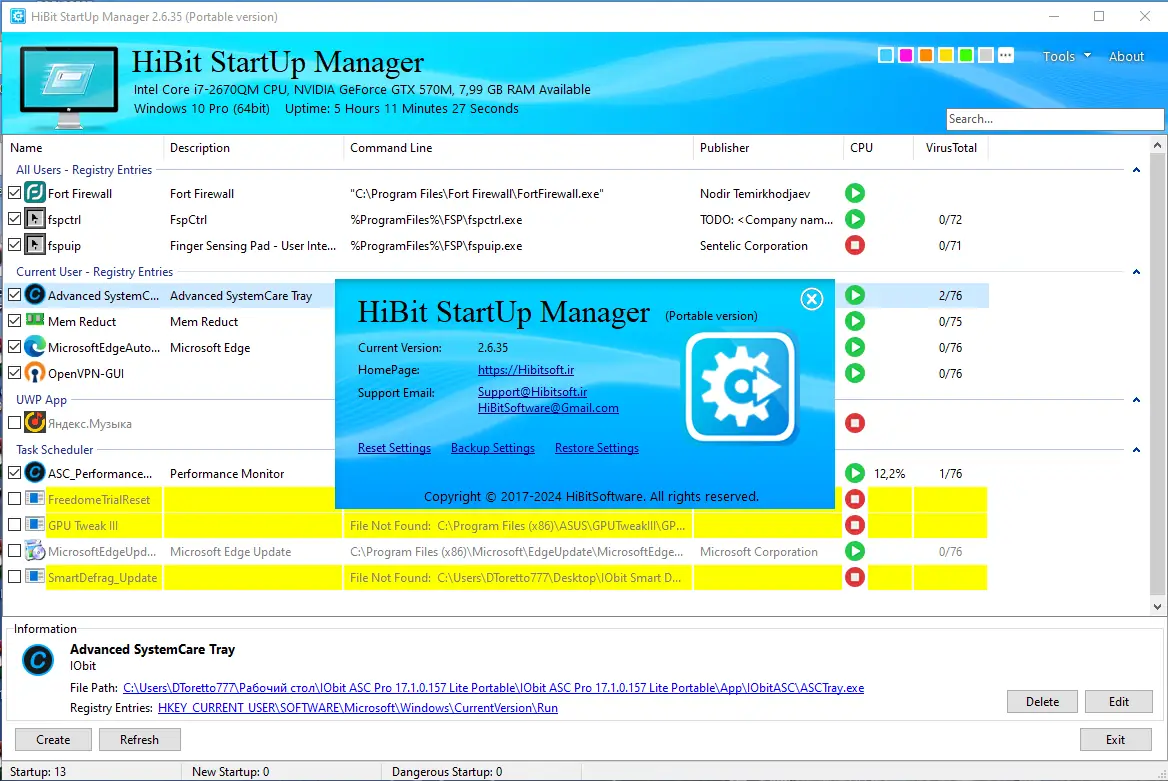Select the orange color theme swatch
The image size is (1168, 781).
(926, 55)
